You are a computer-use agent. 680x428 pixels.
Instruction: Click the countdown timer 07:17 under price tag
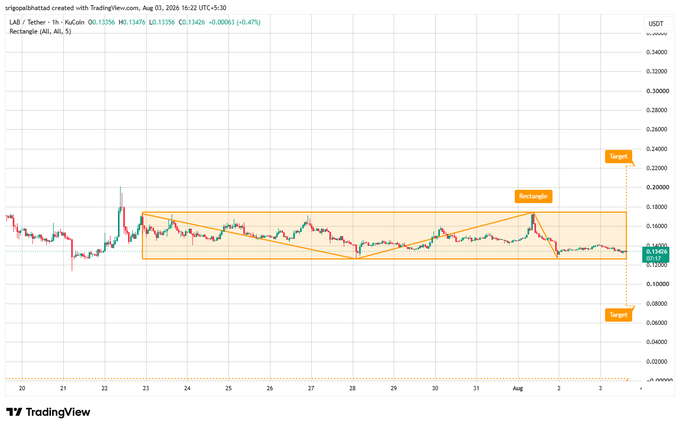(653, 258)
